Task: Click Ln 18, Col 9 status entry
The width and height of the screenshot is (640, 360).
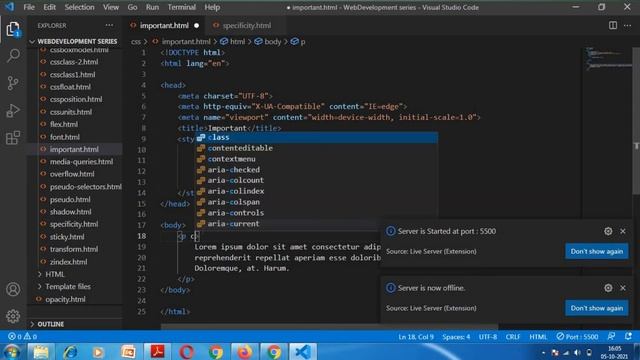Action: pos(416,337)
